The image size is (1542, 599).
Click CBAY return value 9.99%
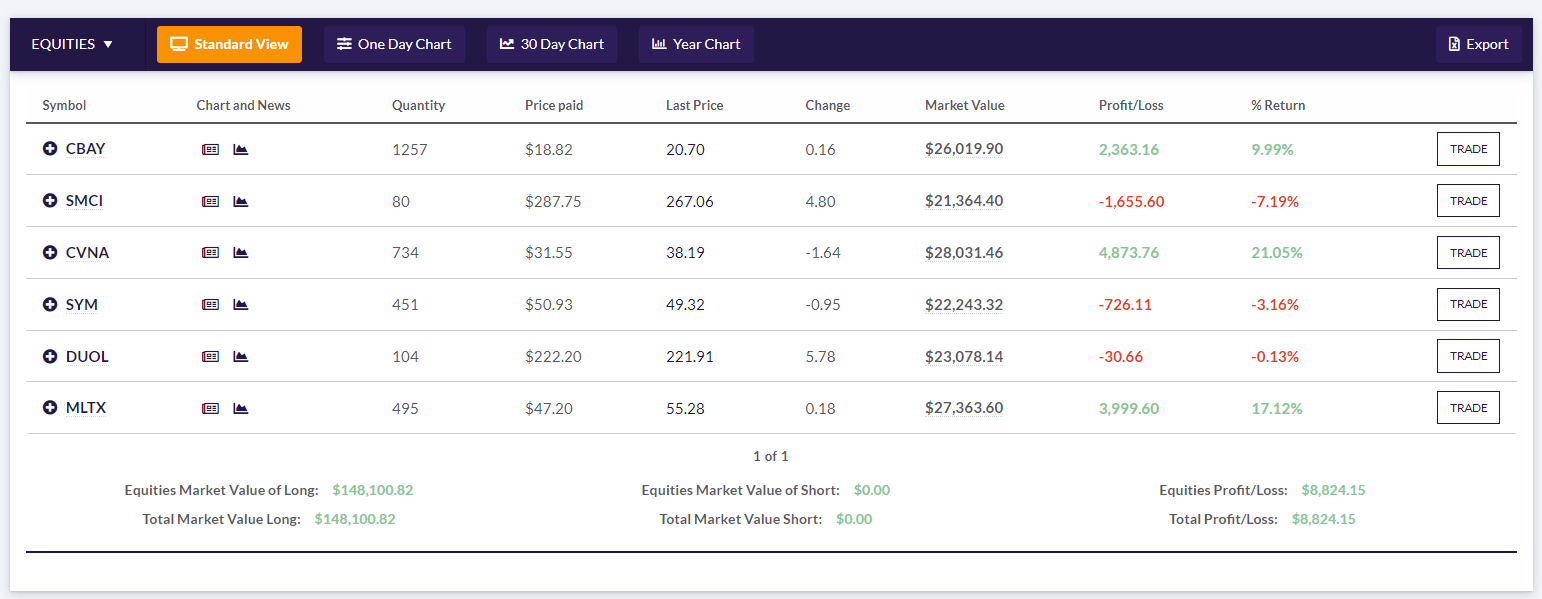click(x=1272, y=149)
